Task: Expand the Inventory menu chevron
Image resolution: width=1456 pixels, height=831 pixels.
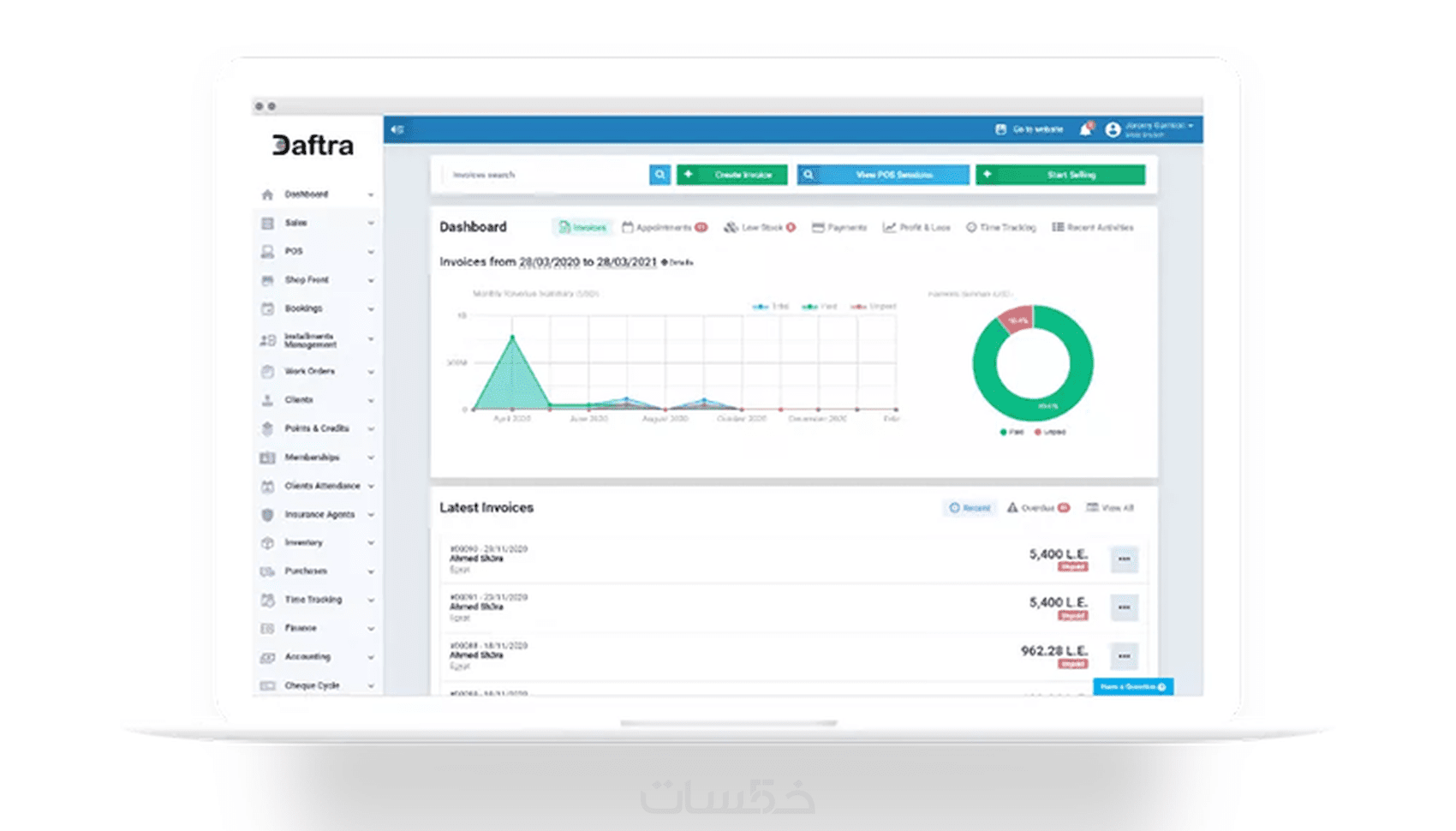Action: click(x=371, y=543)
